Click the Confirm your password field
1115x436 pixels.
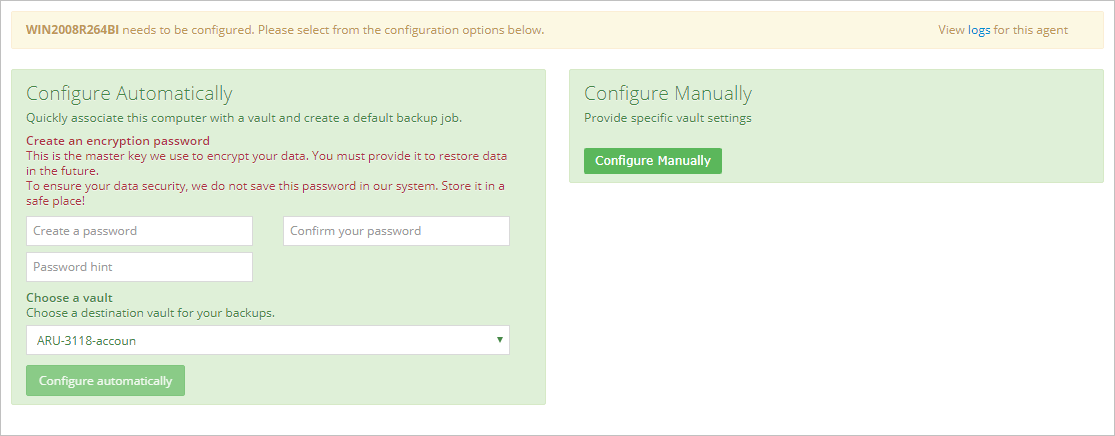[x=396, y=231]
